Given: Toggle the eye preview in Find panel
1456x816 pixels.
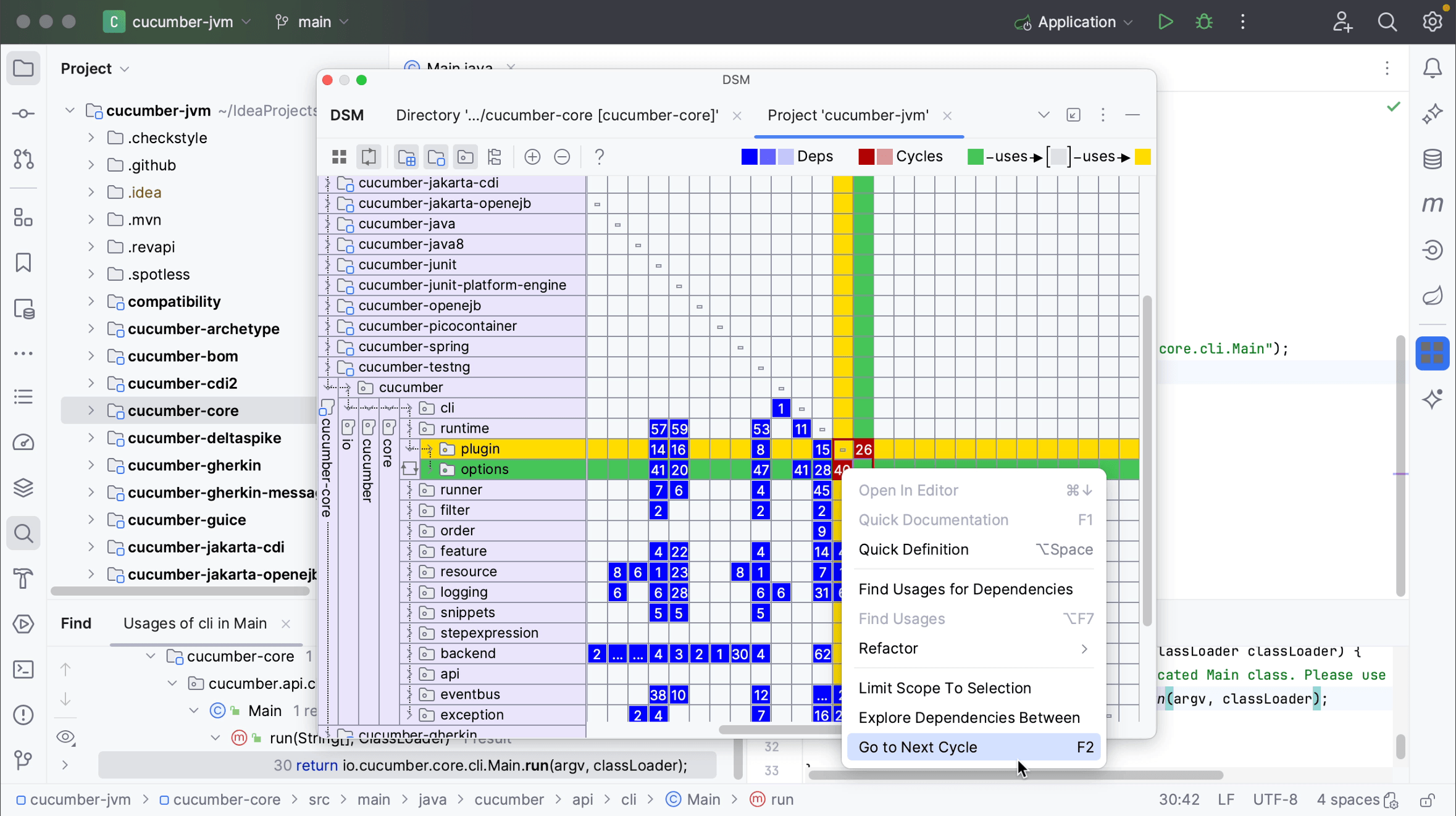Looking at the screenshot, I should pos(65,737).
